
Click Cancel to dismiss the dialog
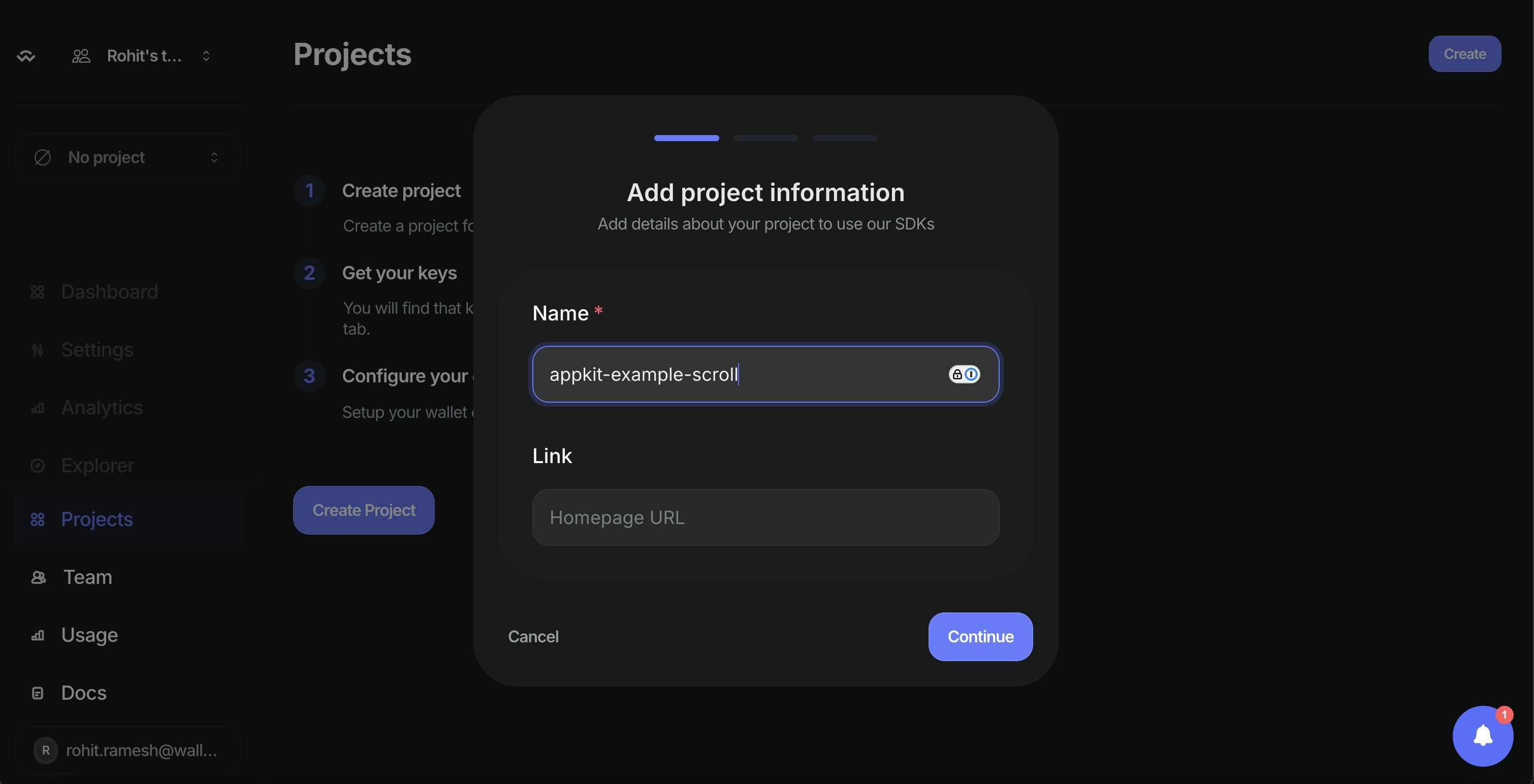(533, 636)
